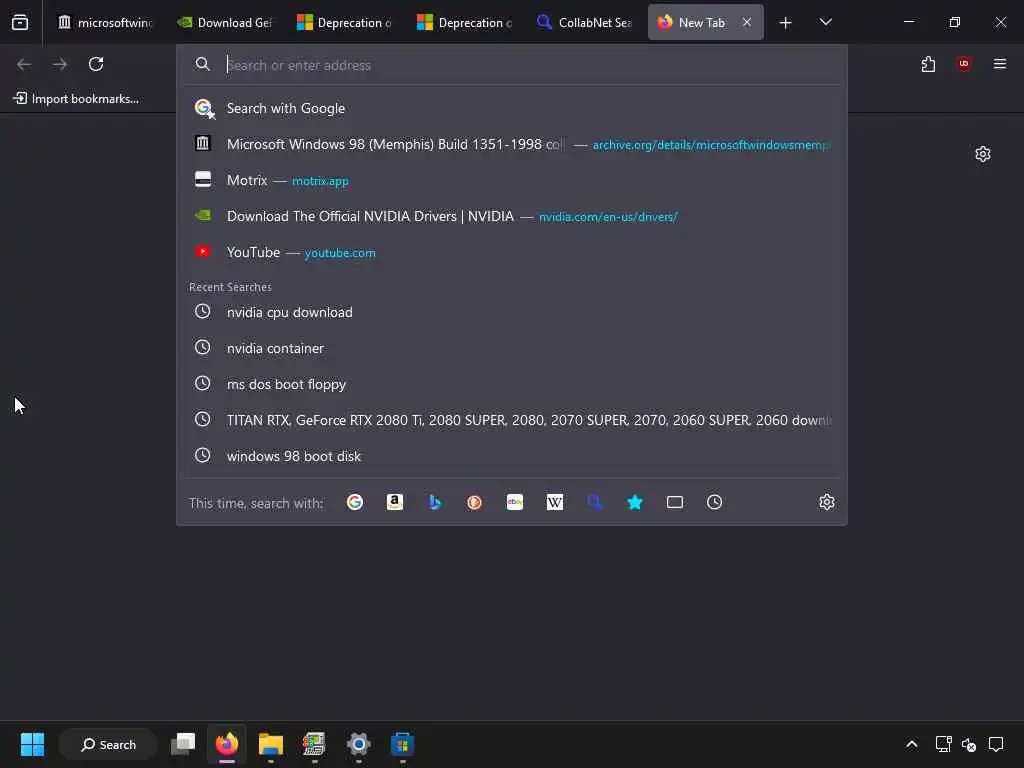Search this time with eBay icon
This screenshot has height=768, width=1024.
click(515, 502)
